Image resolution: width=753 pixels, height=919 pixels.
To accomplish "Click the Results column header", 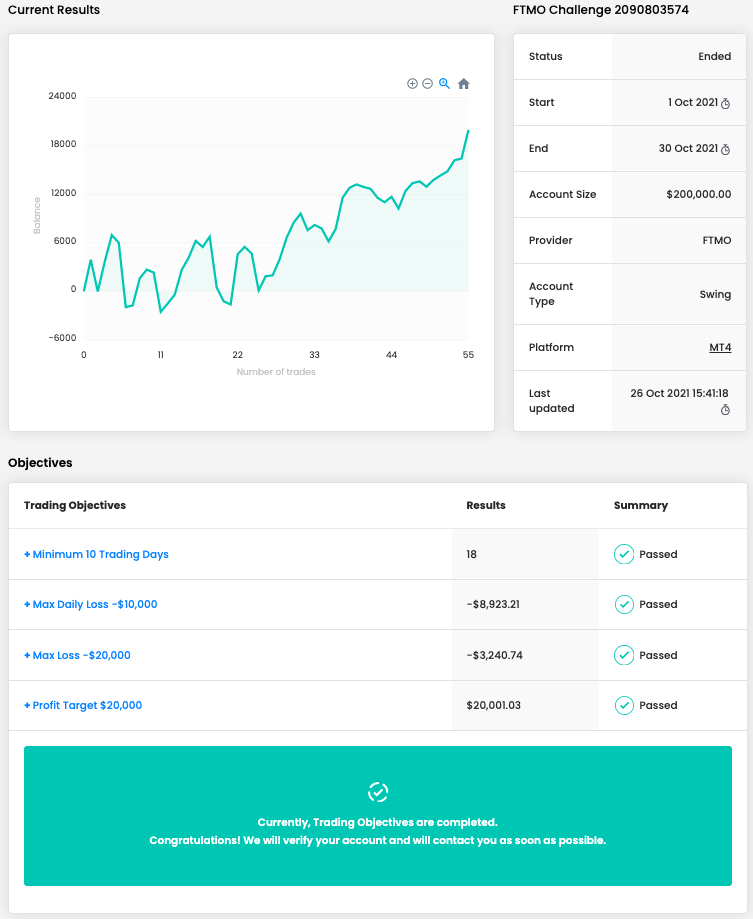I will coord(486,505).
